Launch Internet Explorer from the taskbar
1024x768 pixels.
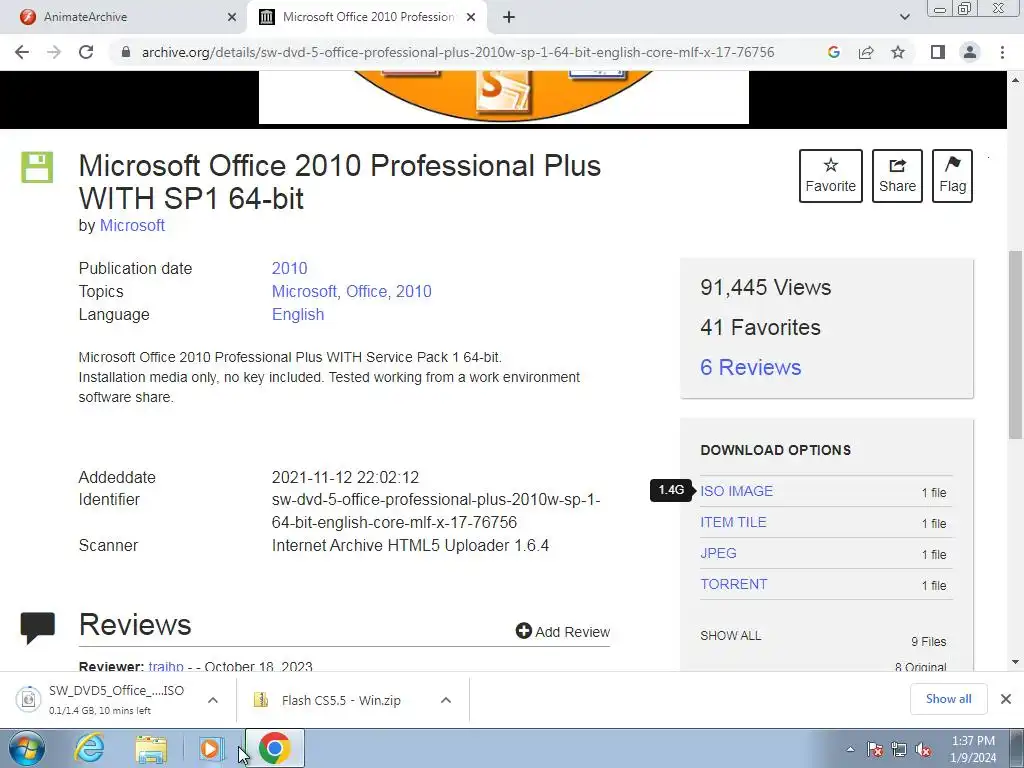(89, 749)
